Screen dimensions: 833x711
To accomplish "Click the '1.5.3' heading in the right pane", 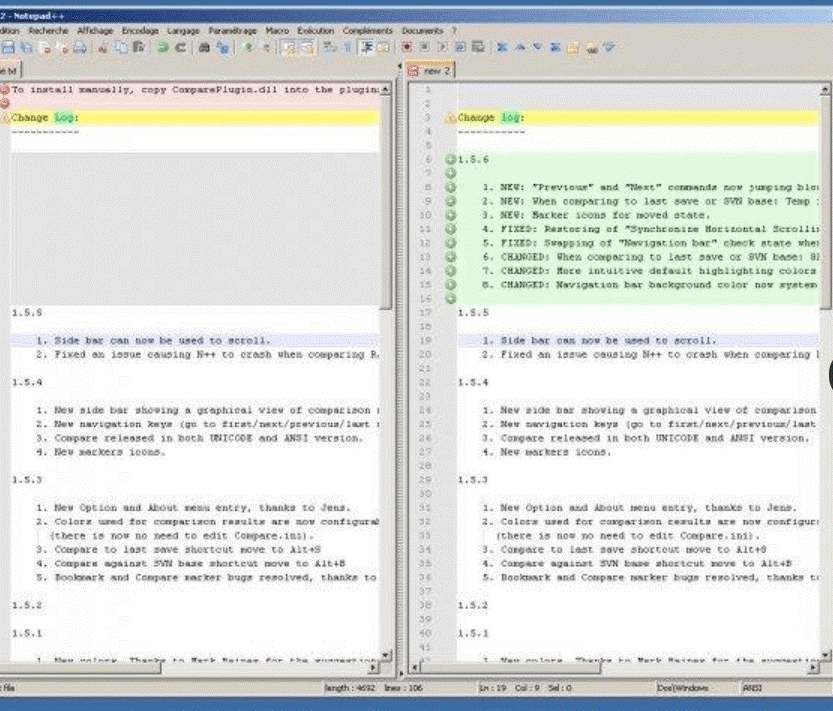I will tap(473, 480).
